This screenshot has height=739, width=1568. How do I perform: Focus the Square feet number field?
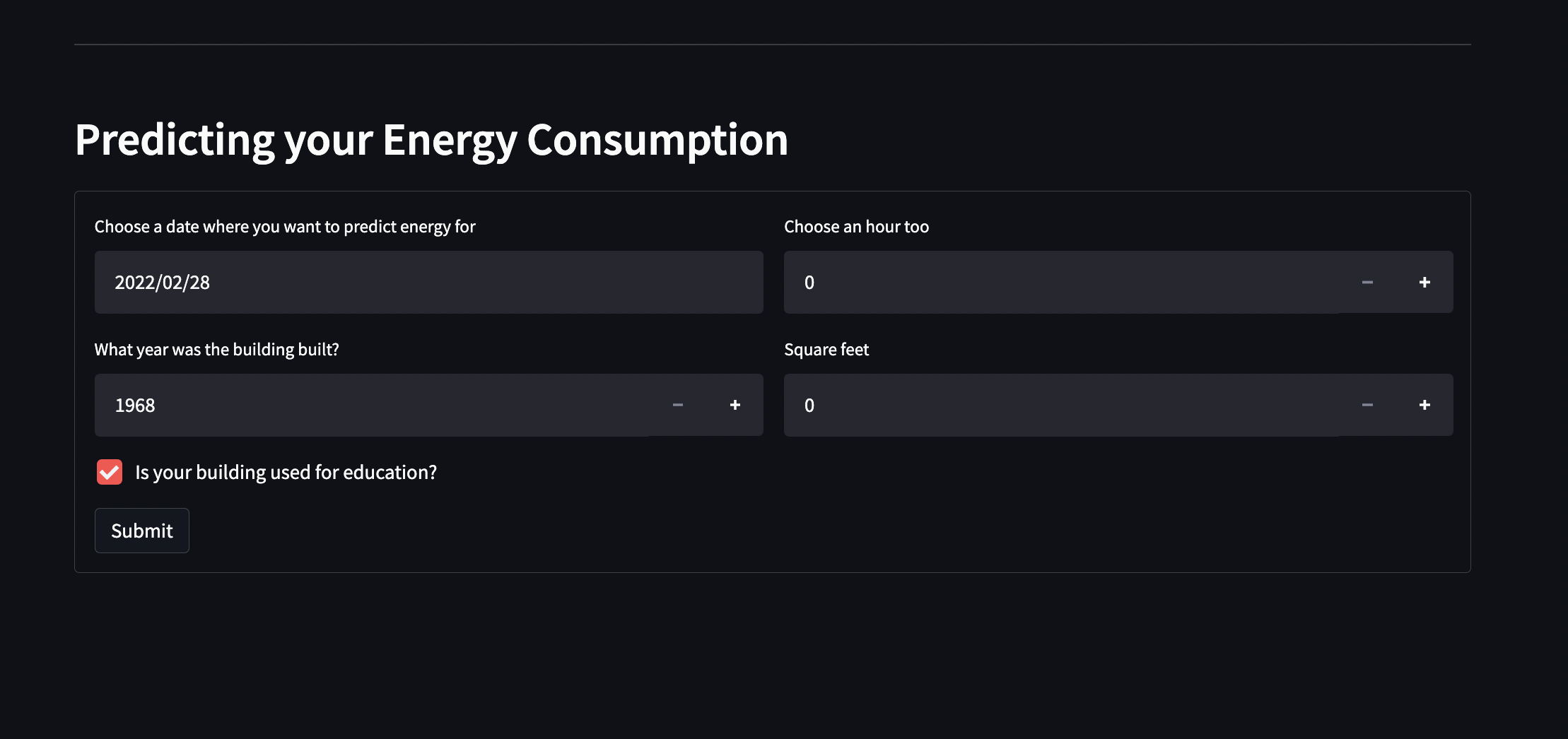pos(1061,405)
